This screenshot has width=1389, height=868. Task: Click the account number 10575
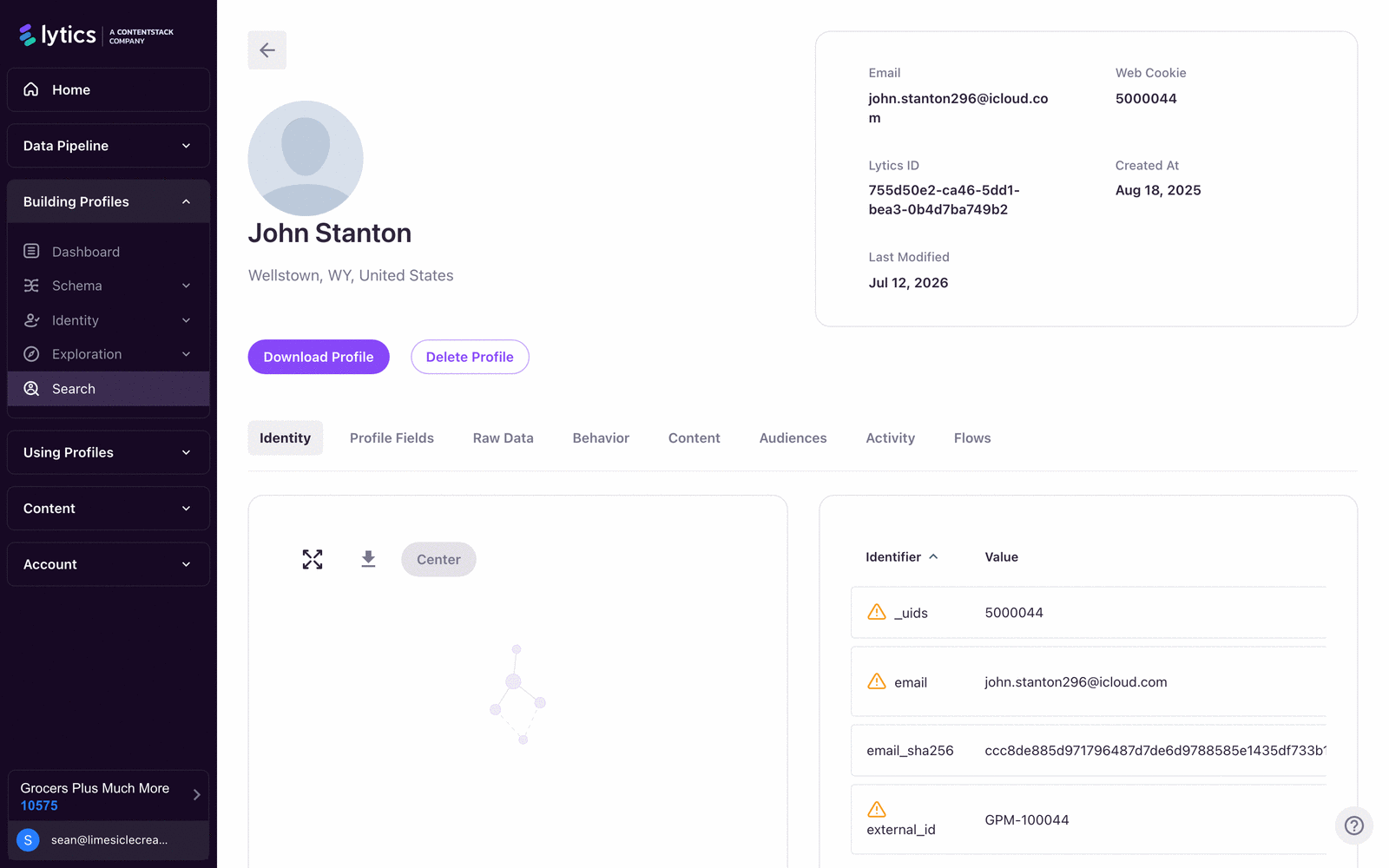[x=39, y=806]
